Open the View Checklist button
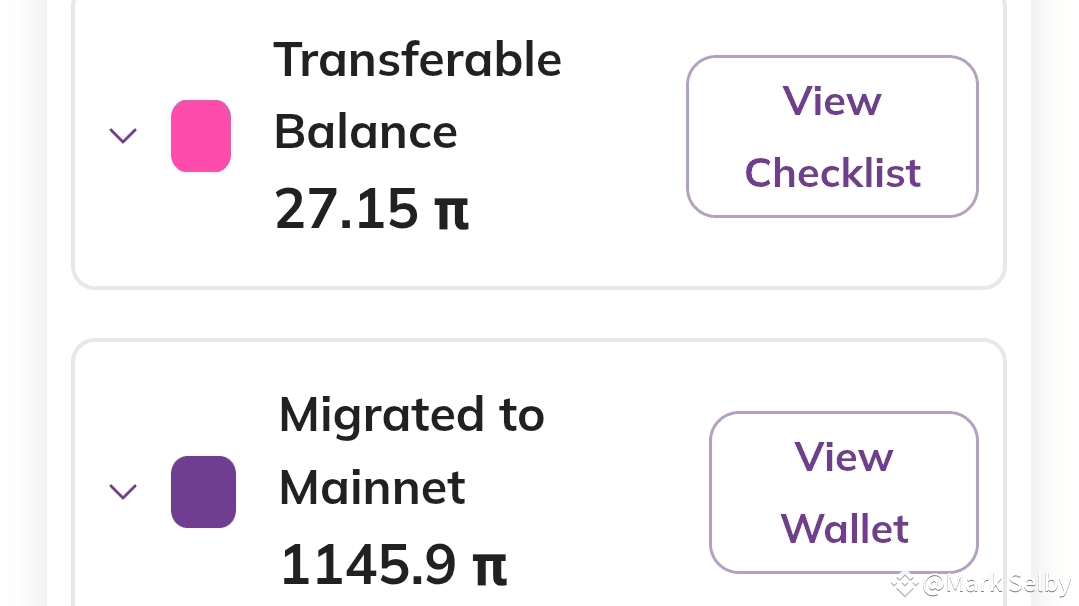 pos(831,136)
